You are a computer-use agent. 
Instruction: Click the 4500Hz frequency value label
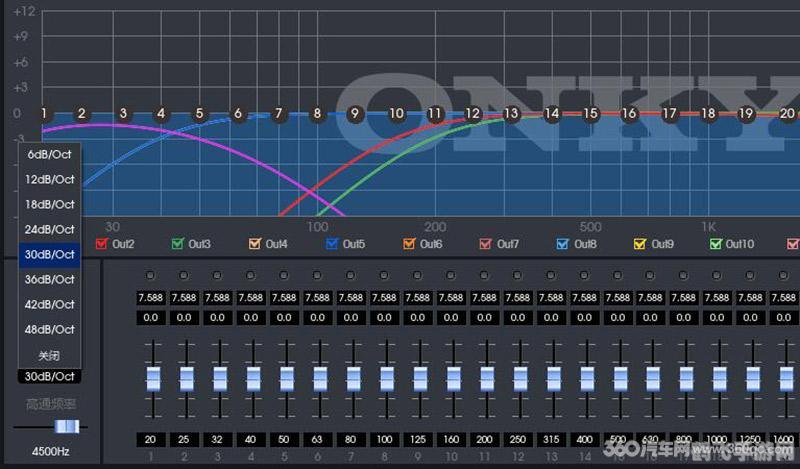tap(50, 449)
